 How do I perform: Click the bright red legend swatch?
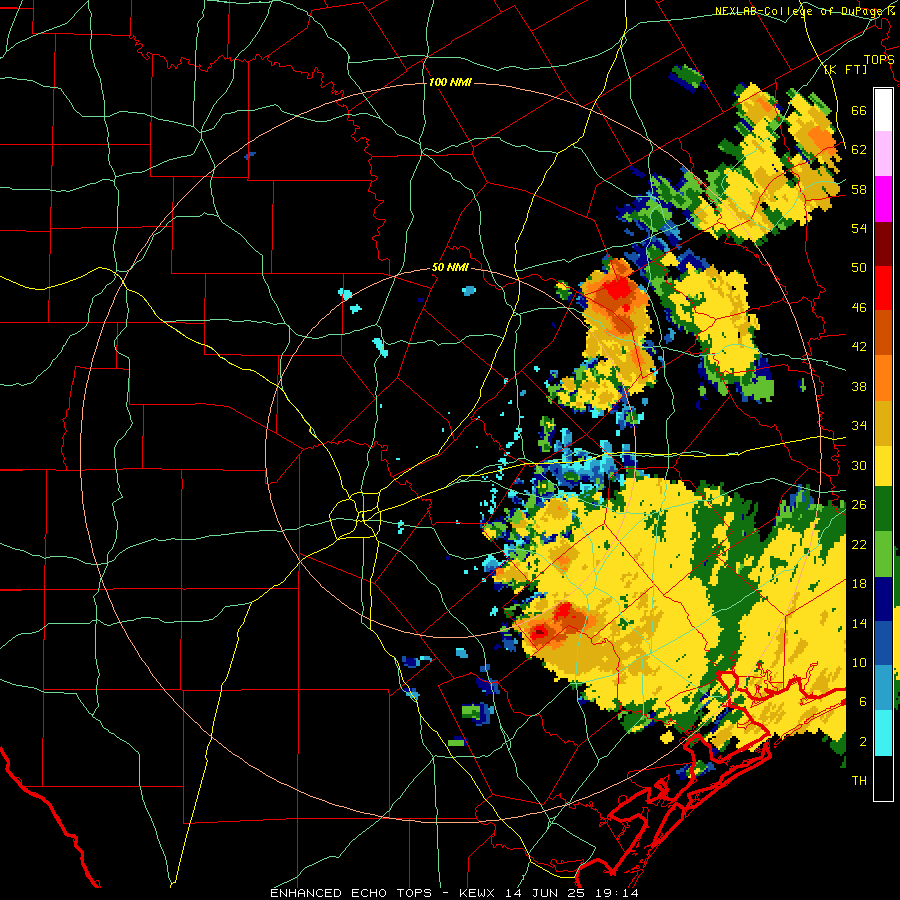pyautogui.click(x=883, y=288)
